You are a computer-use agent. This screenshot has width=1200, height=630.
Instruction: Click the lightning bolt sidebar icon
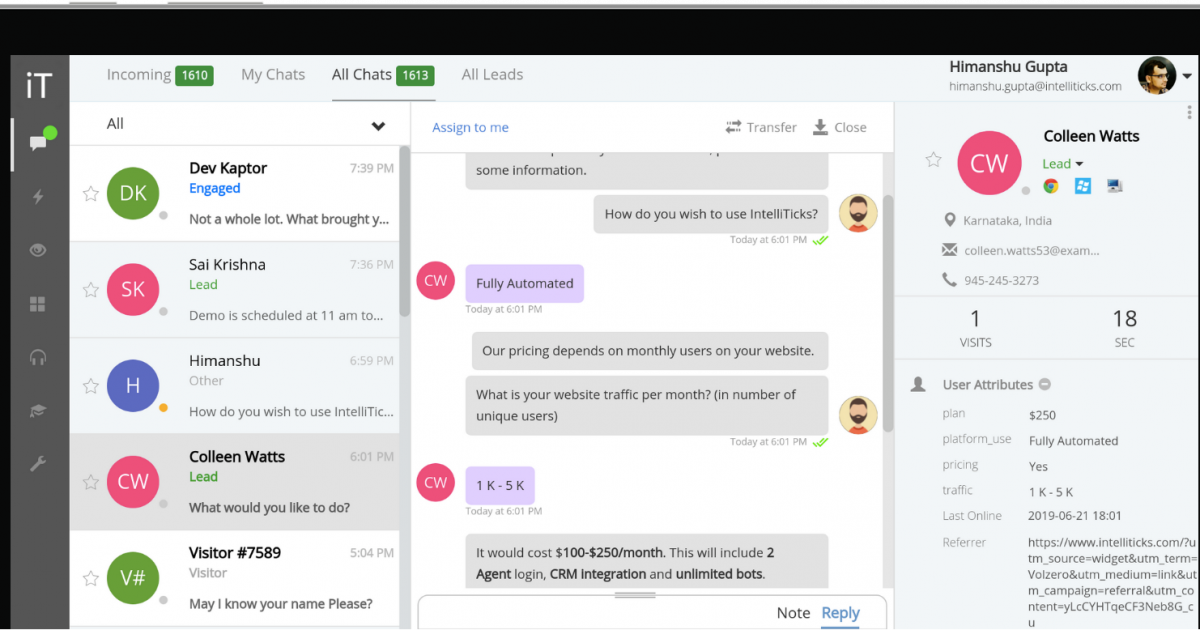38,197
